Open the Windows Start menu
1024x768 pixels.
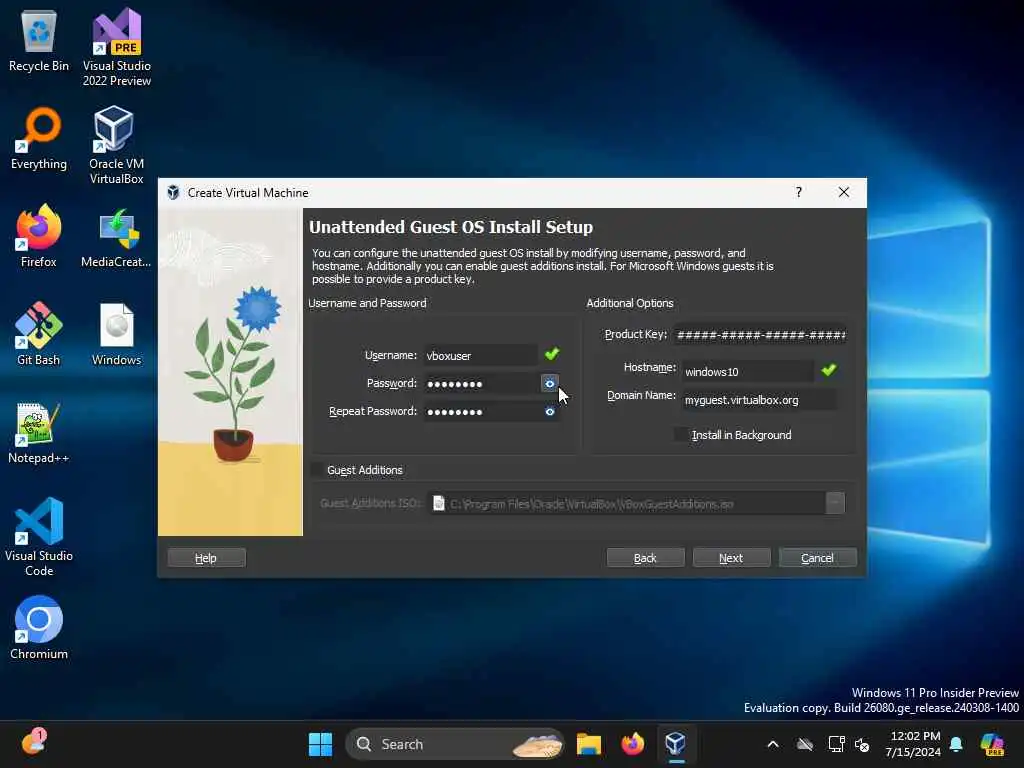click(x=320, y=744)
